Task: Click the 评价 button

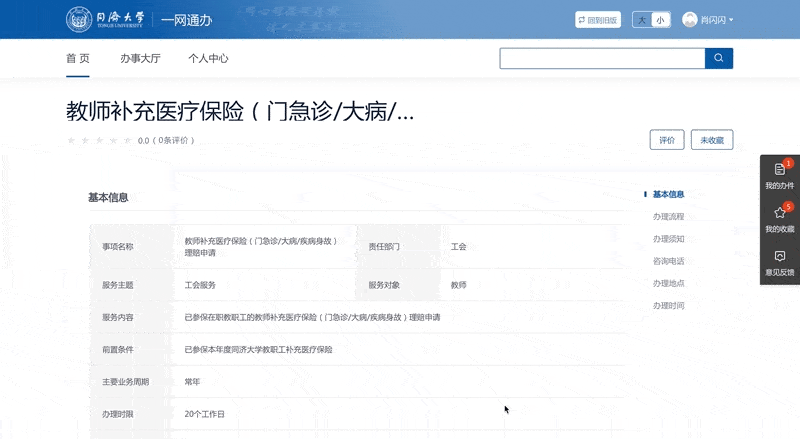Action: [667, 140]
